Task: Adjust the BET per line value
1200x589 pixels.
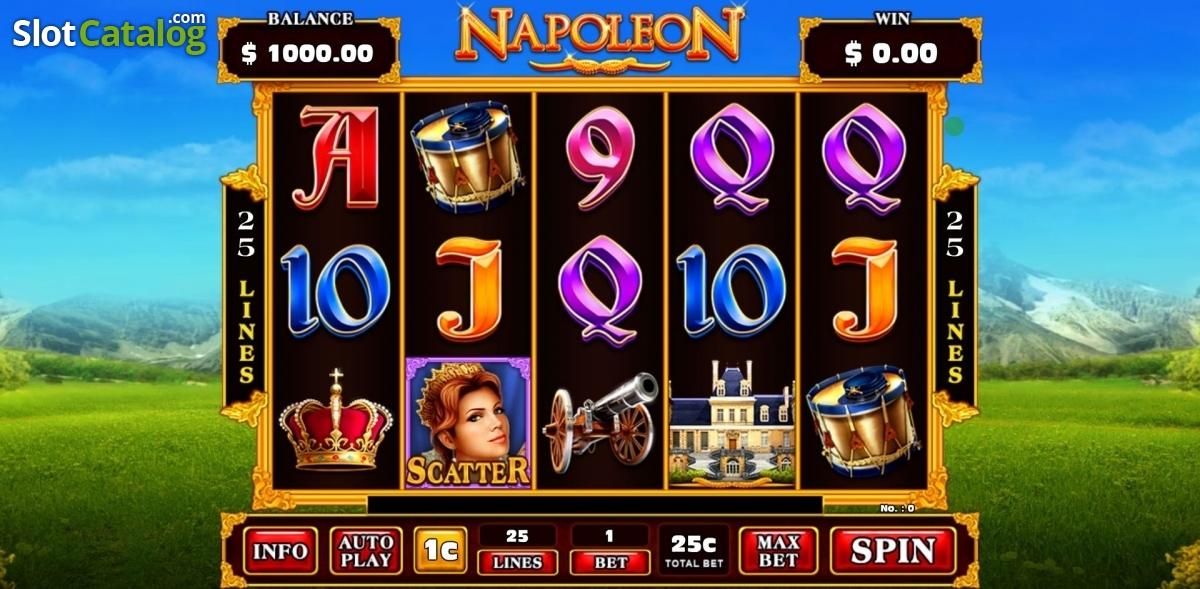Action: (610, 550)
